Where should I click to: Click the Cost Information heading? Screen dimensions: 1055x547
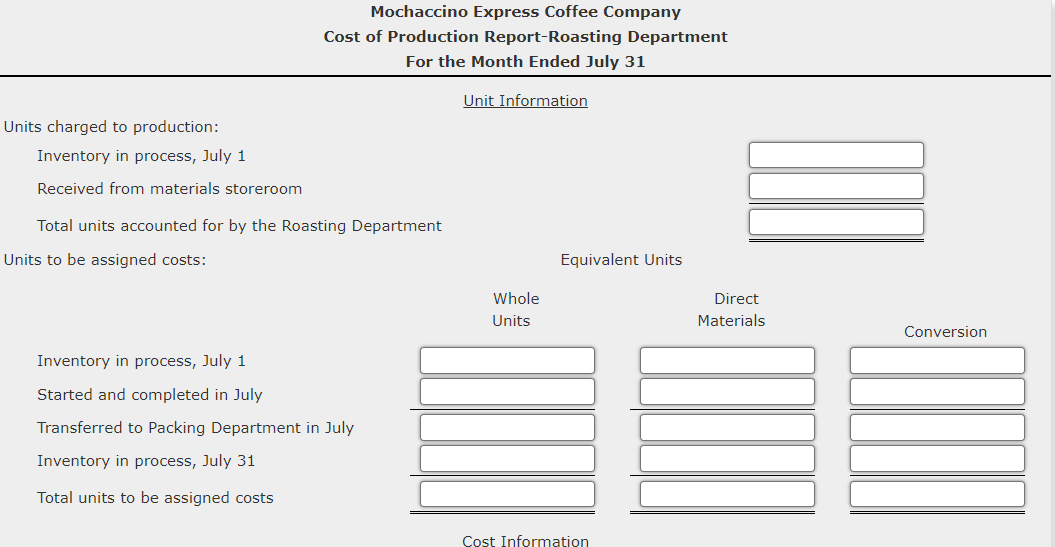coord(525,540)
